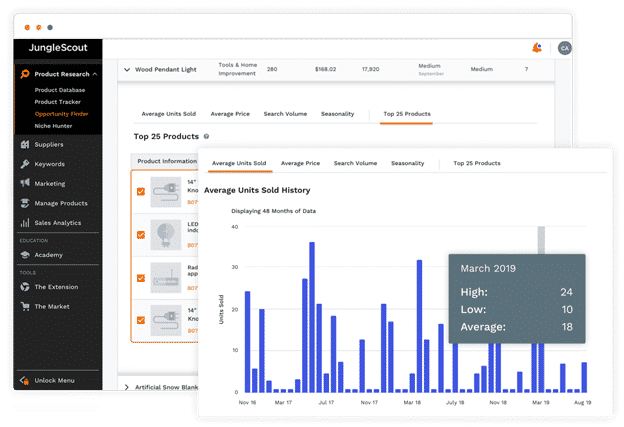Image resolution: width=624 pixels, height=427 pixels.
Task: Open Niche Hunter in sidebar
Action: tap(53, 126)
